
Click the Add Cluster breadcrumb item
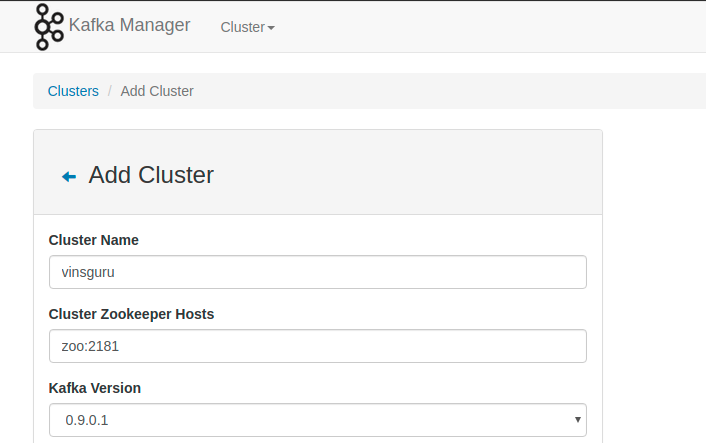pyautogui.click(x=157, y=91)
